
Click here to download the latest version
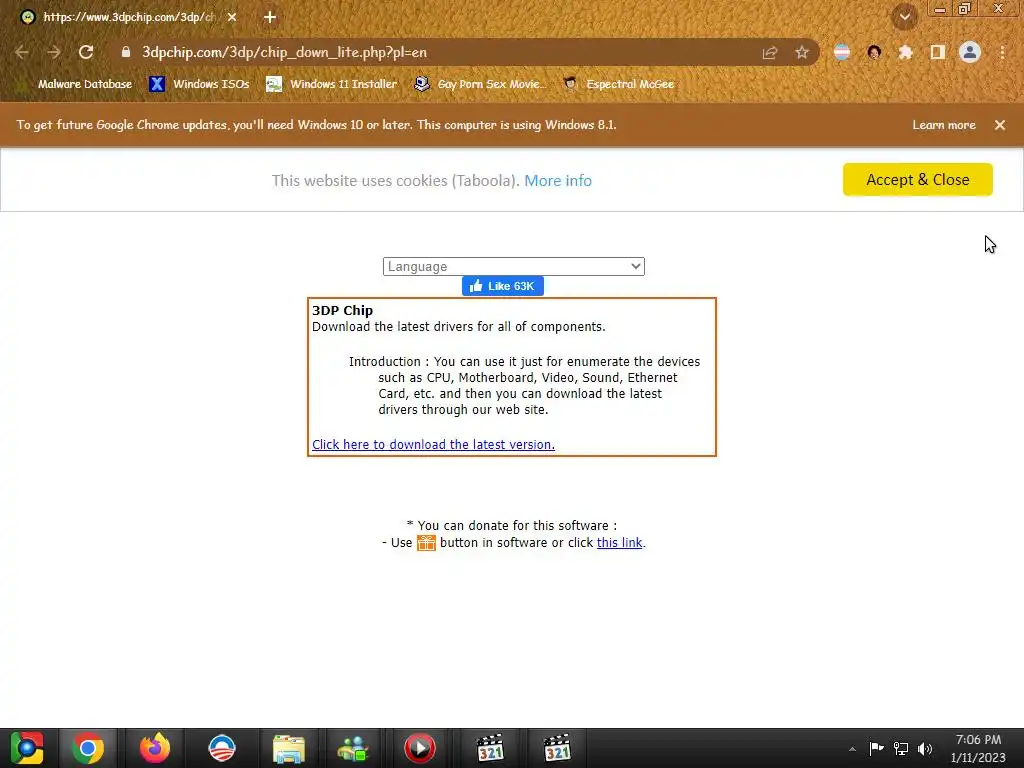point(433,445)
